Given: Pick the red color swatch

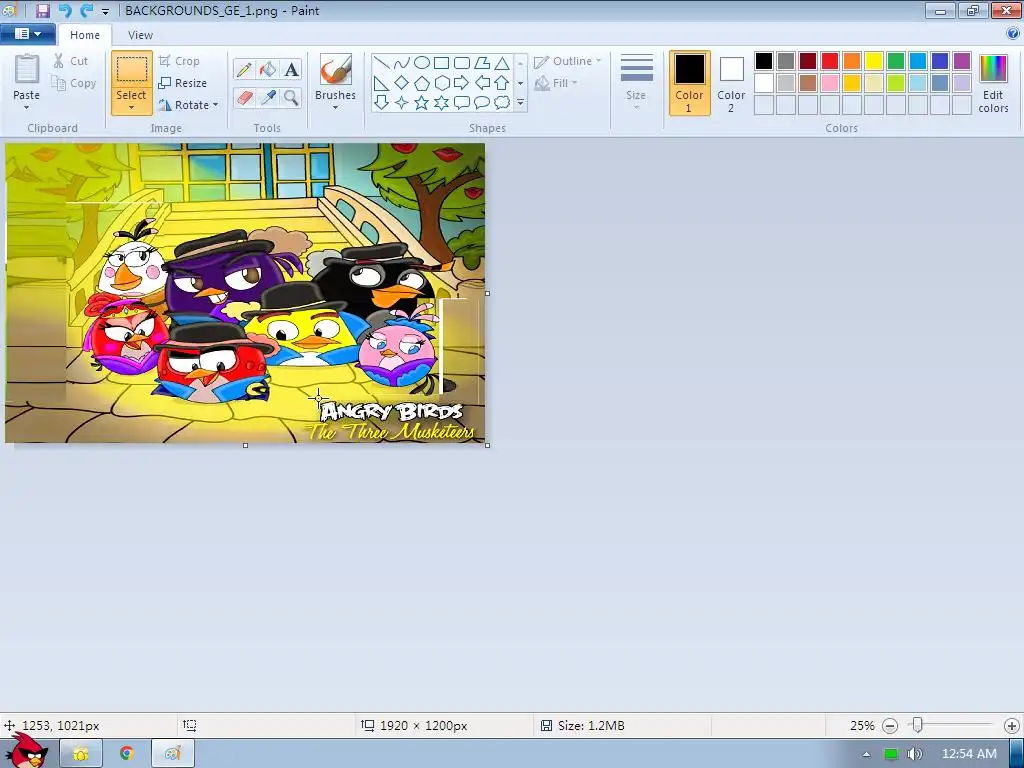Looking at the screenshot, I should [830, 61].
